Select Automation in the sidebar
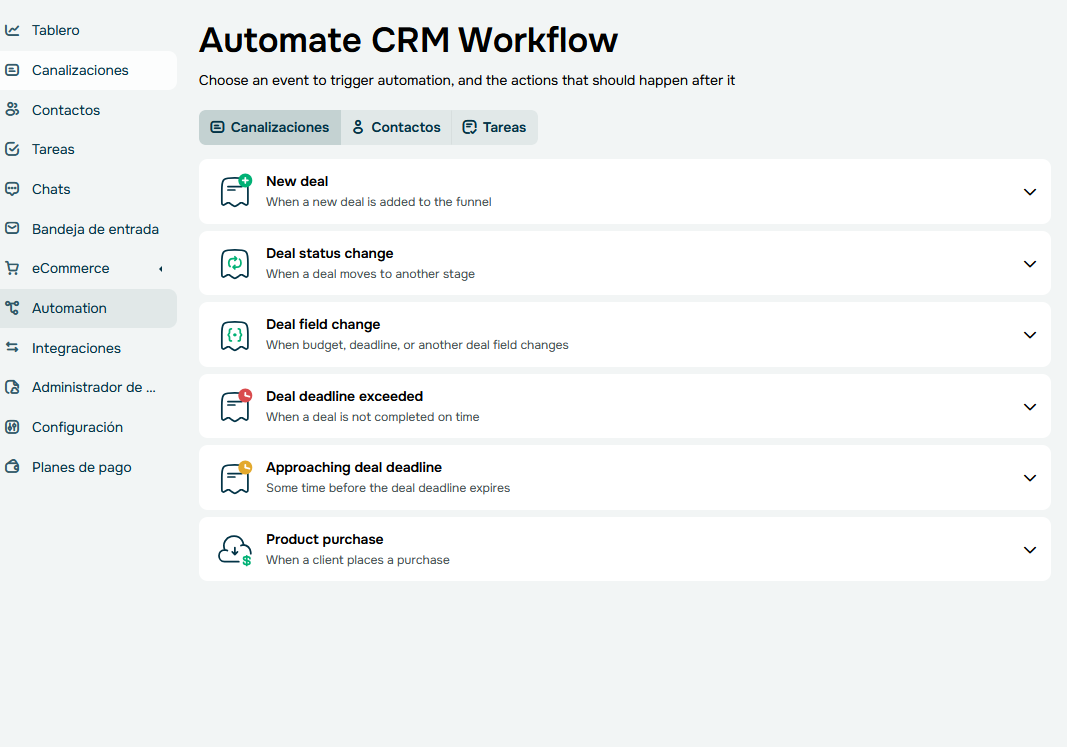1067x747 pixels. point(69,308)
